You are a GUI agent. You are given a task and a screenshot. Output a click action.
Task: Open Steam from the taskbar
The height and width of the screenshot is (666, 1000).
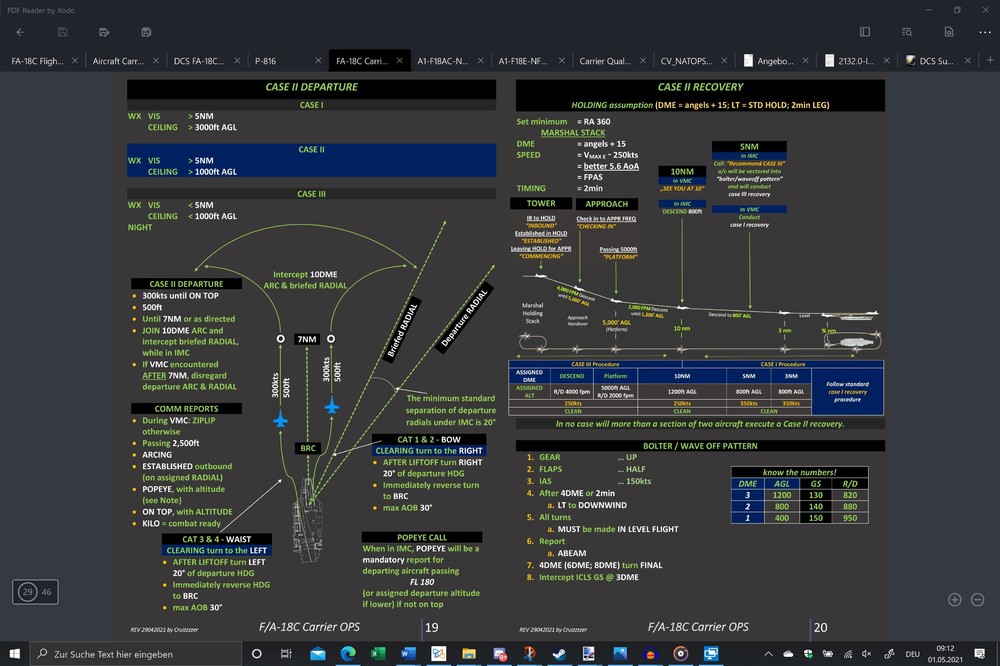tap(559, 654)
